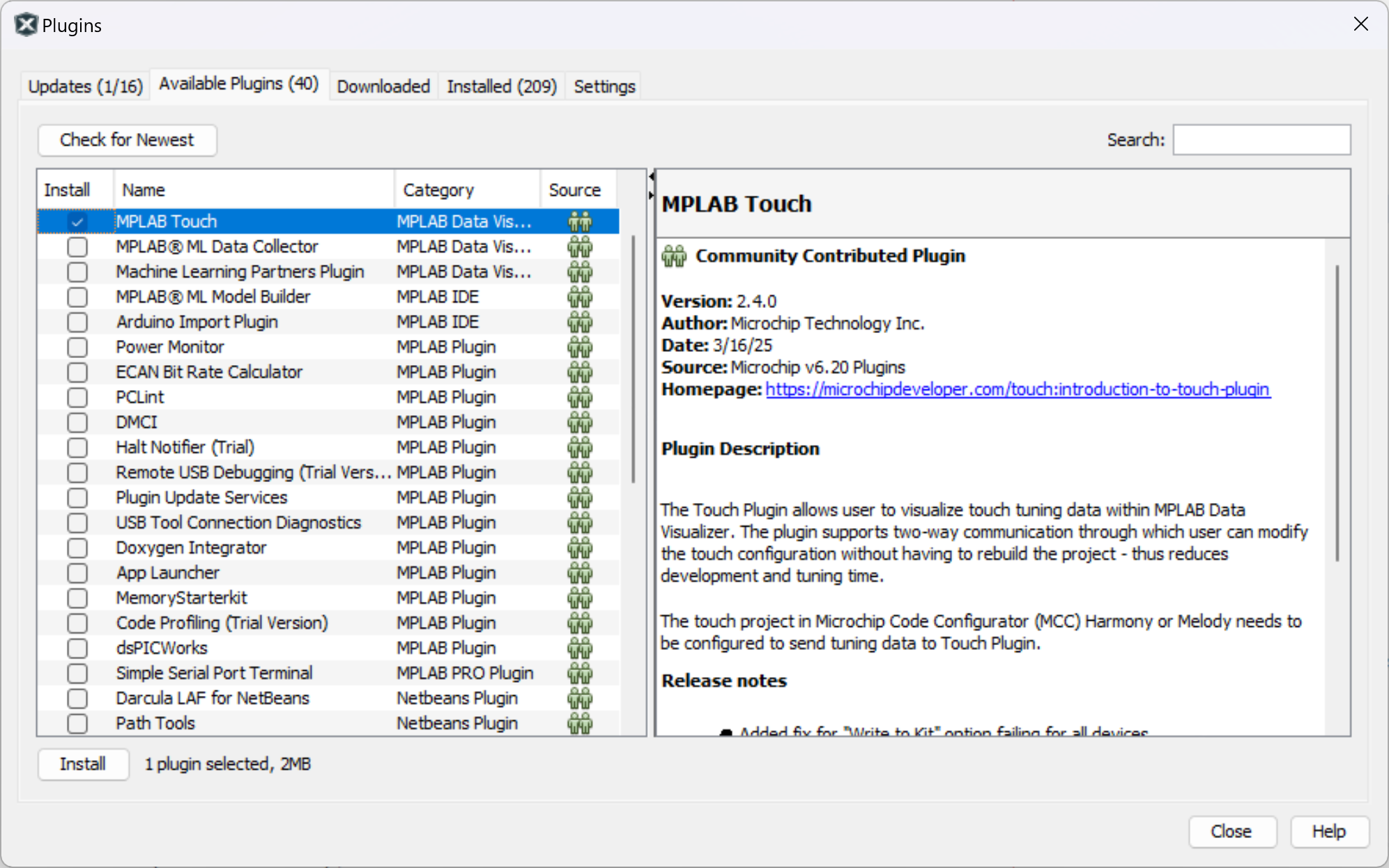Click source icon for Code Profiling (Trial Version)

579,623
